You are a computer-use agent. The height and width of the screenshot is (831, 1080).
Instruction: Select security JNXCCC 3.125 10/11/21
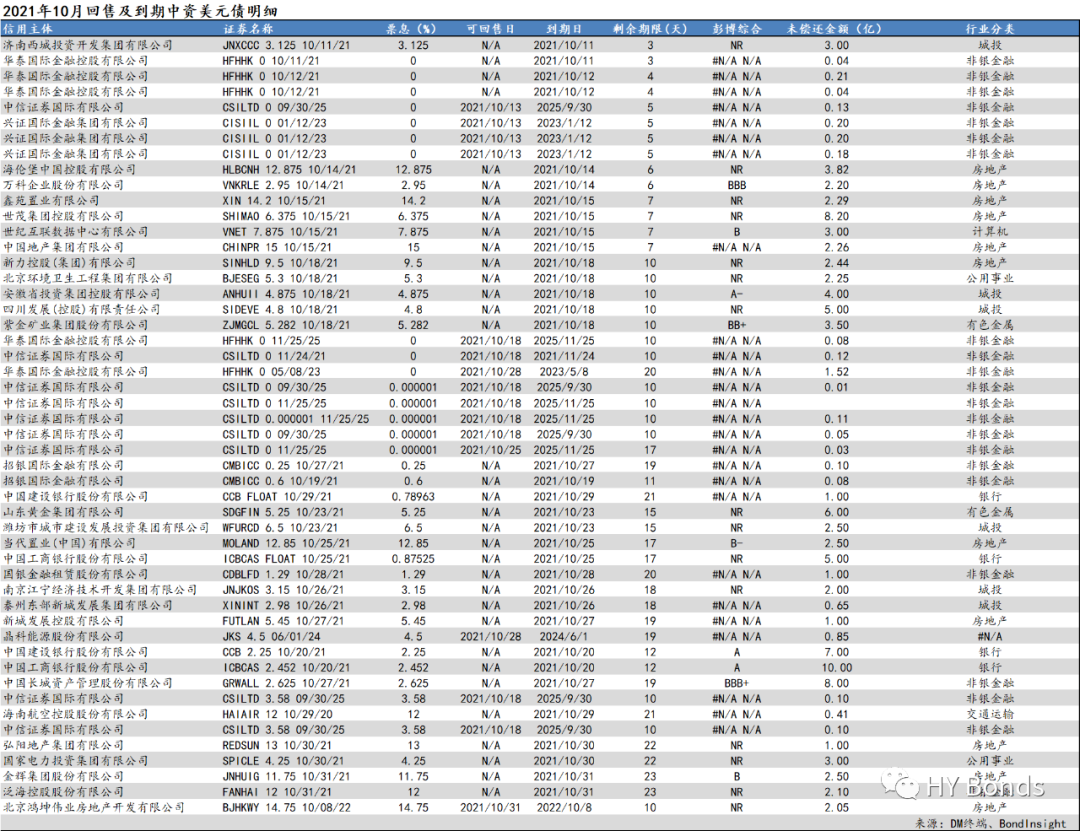(286, 45)
